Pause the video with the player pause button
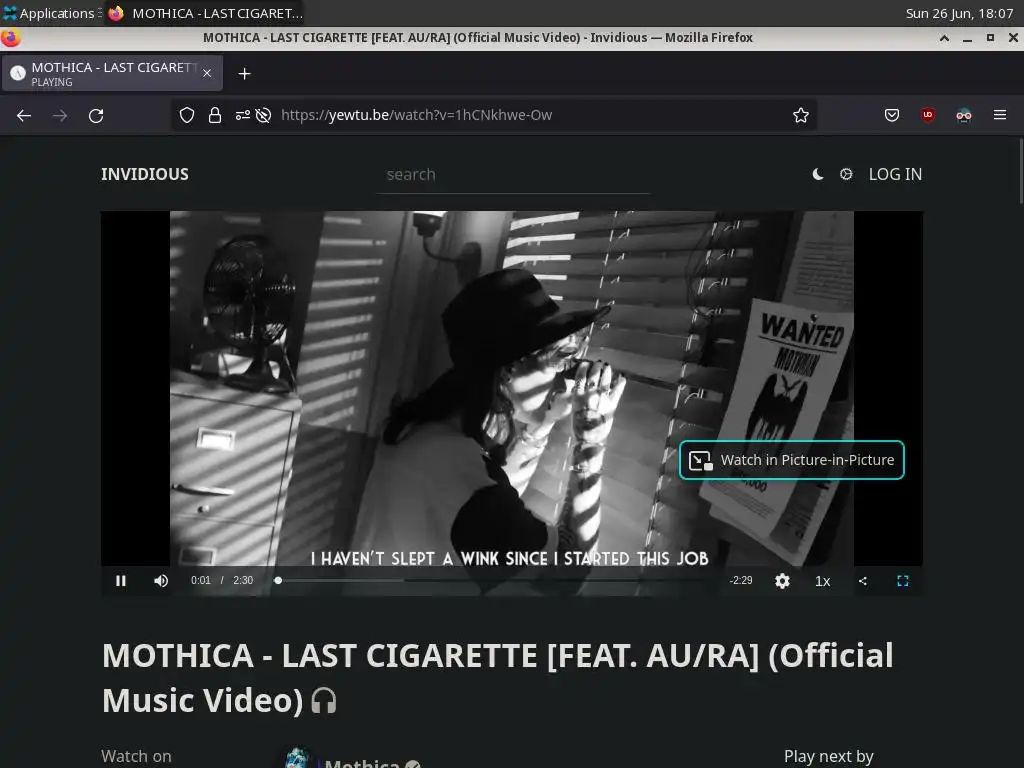The height and width of the screenshot is (768, 1024). click(121, 581)
